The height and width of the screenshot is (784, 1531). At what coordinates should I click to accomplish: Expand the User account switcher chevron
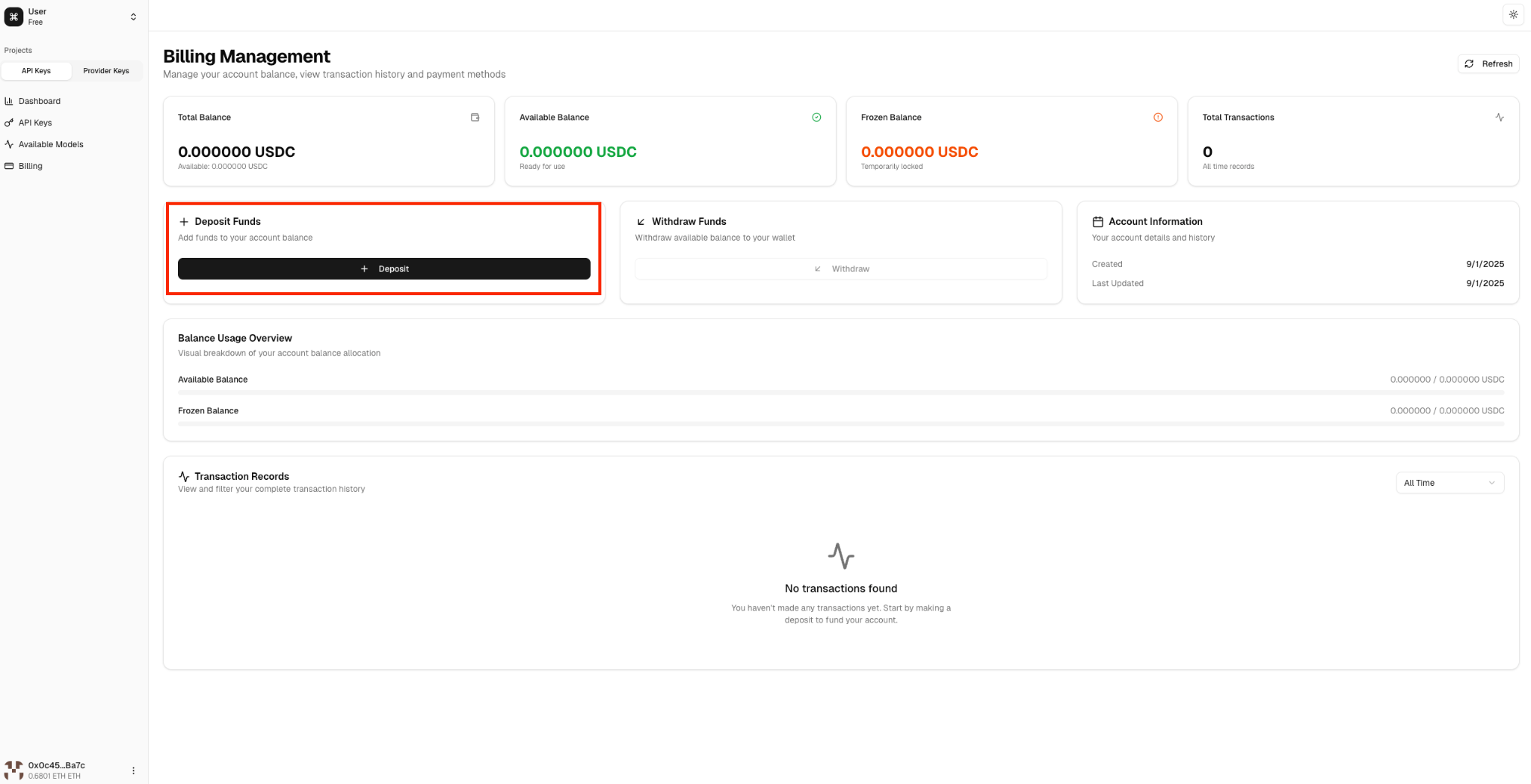point(133,16)
